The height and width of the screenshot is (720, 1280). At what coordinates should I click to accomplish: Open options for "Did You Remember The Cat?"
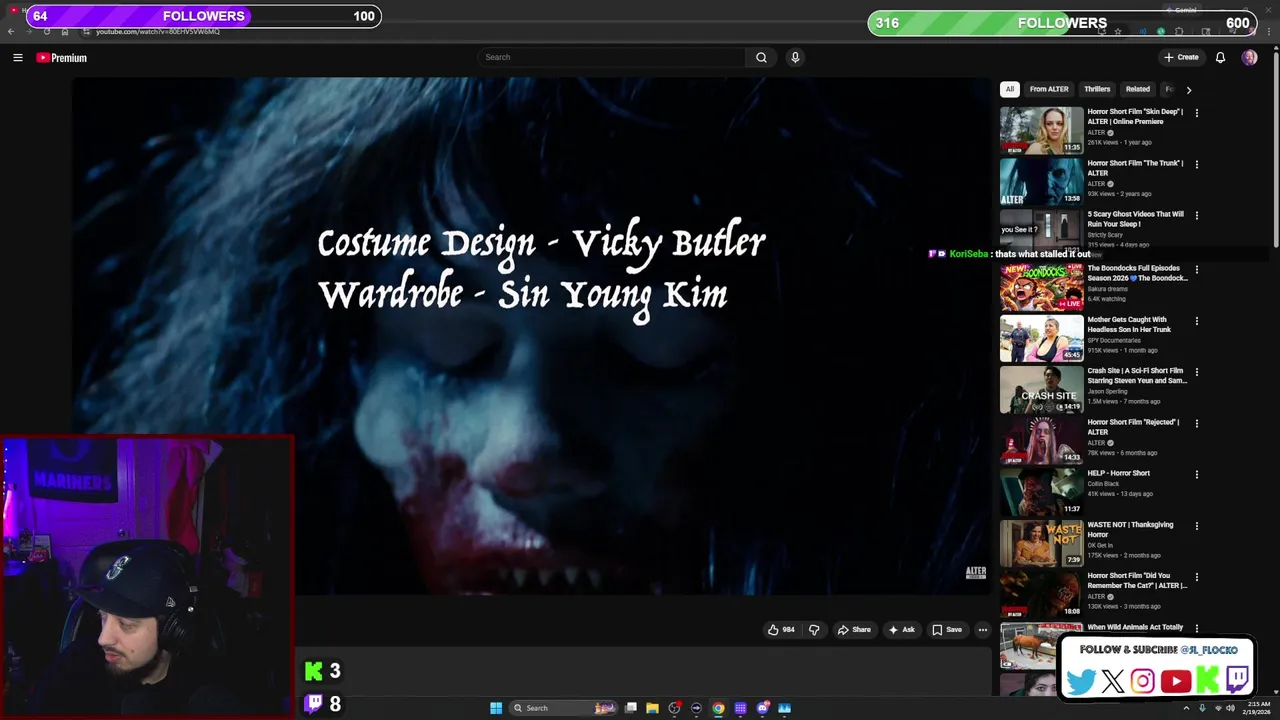[x=1196, y=577]
